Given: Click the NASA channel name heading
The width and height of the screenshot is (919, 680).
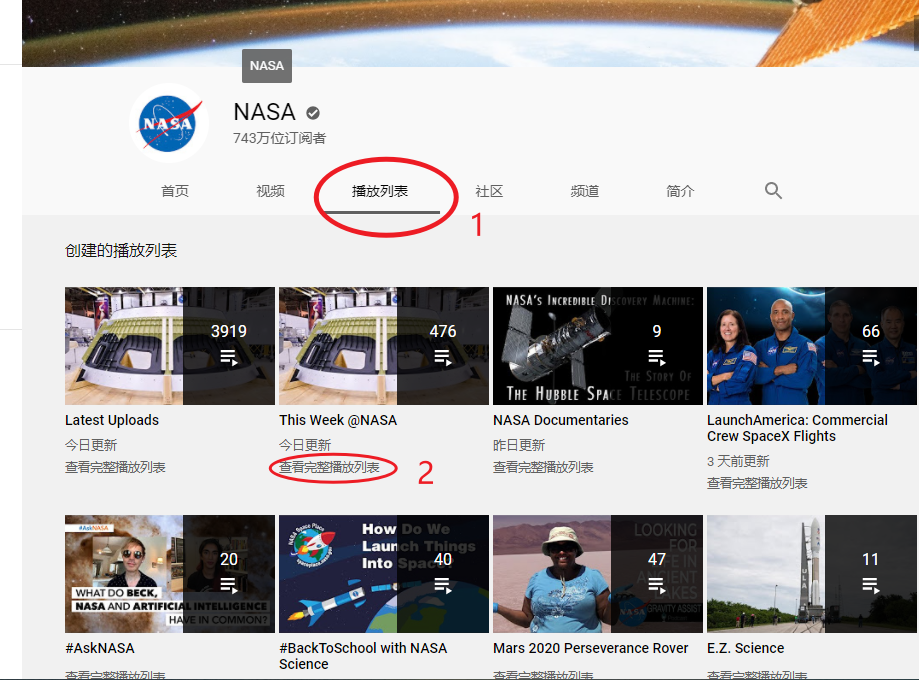Looking at the screenshot, I should 264,112.
